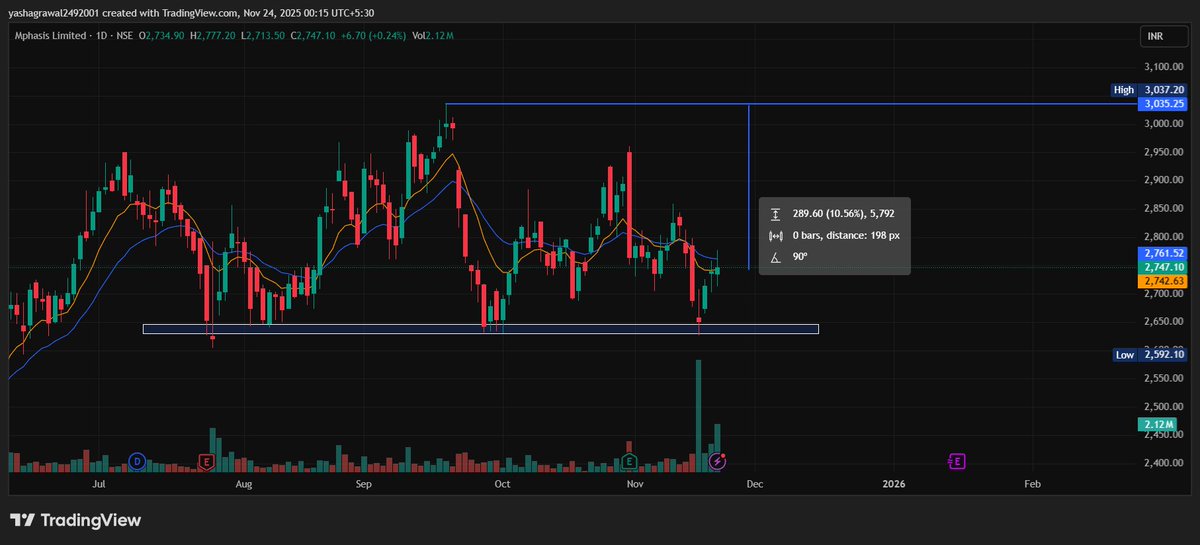Click the 3,100.00 price scale value

point(1166,67)
